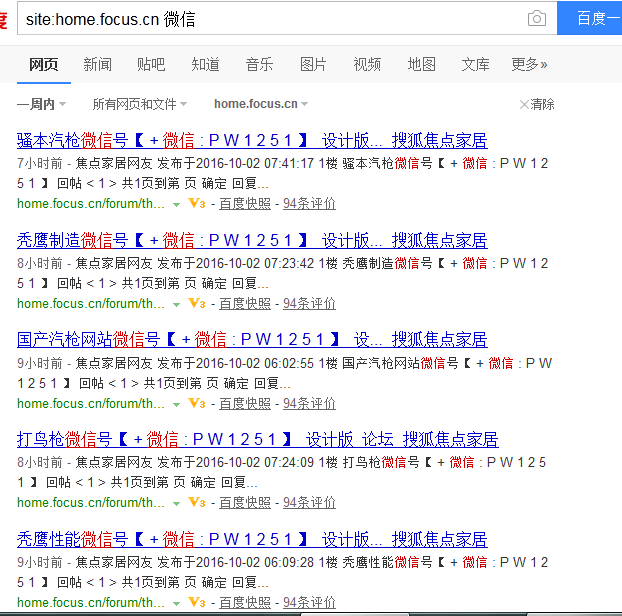Open 百度快照 for the 打鸟枪 result

pos(245,503)
